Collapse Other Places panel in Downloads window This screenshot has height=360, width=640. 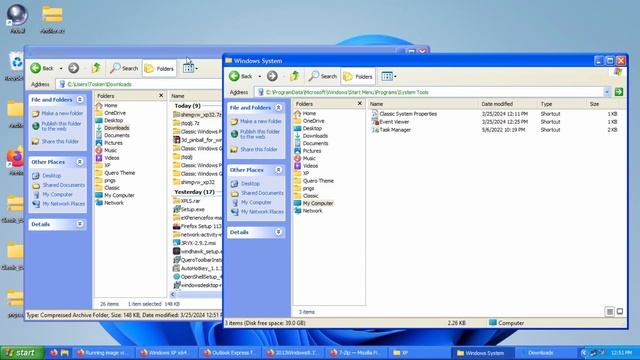click(x=80, y=162)
